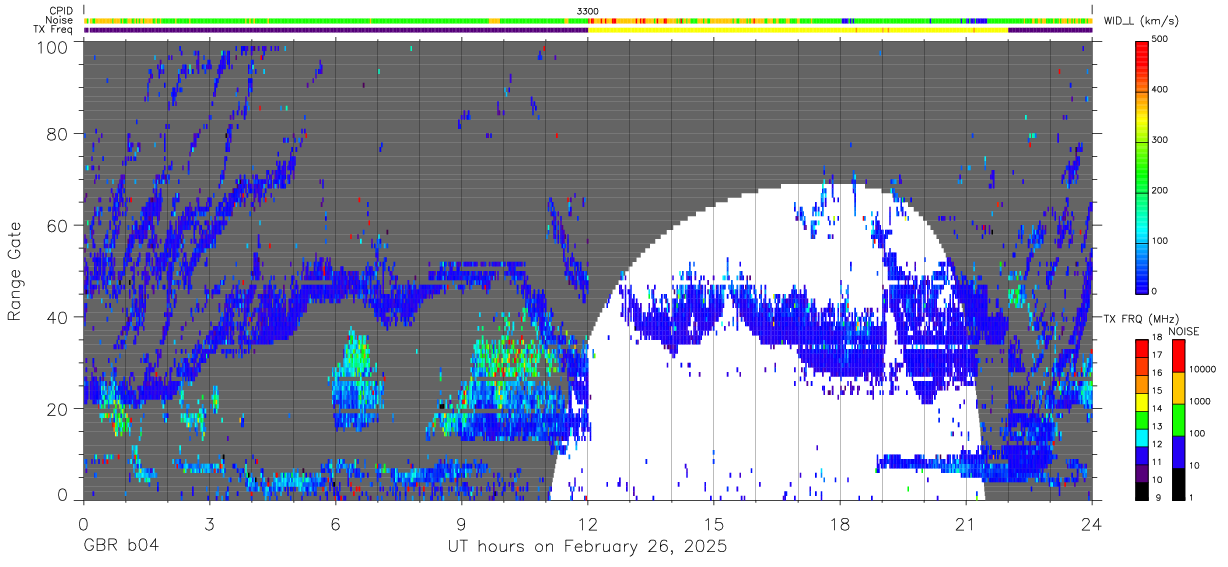Viewport: 1228px width, 567px height.
Task: Click the "11" tick on the TX FRQ legend
Action: tap(1157, 462)
